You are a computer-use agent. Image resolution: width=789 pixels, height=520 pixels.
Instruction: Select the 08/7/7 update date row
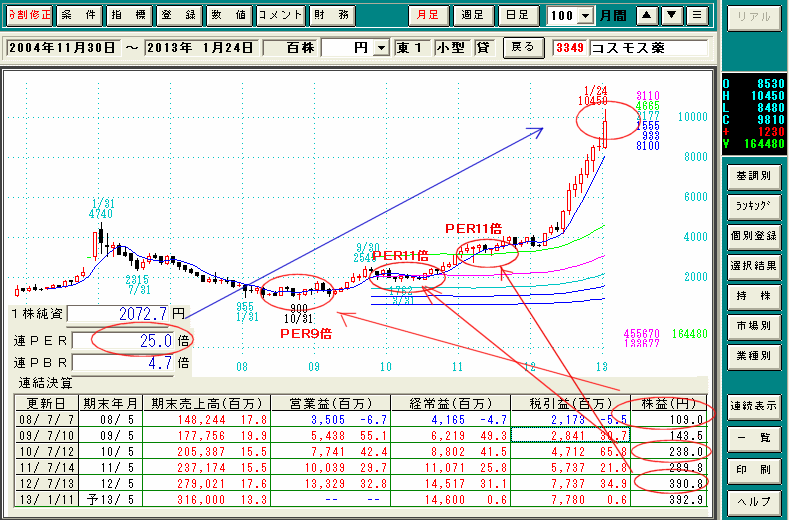(46, 419)
